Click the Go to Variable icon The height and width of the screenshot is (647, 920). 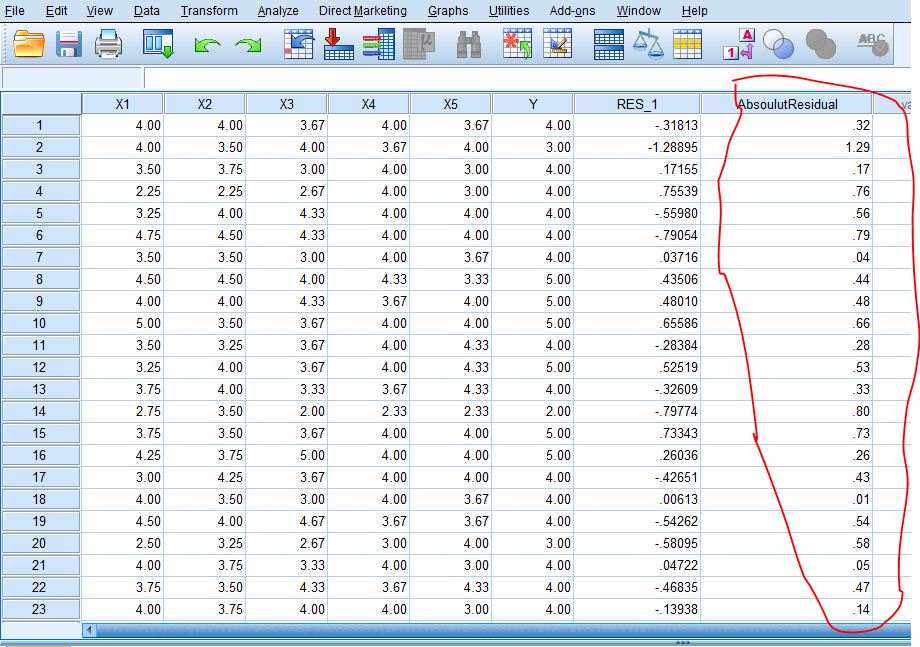pos(339,45)
